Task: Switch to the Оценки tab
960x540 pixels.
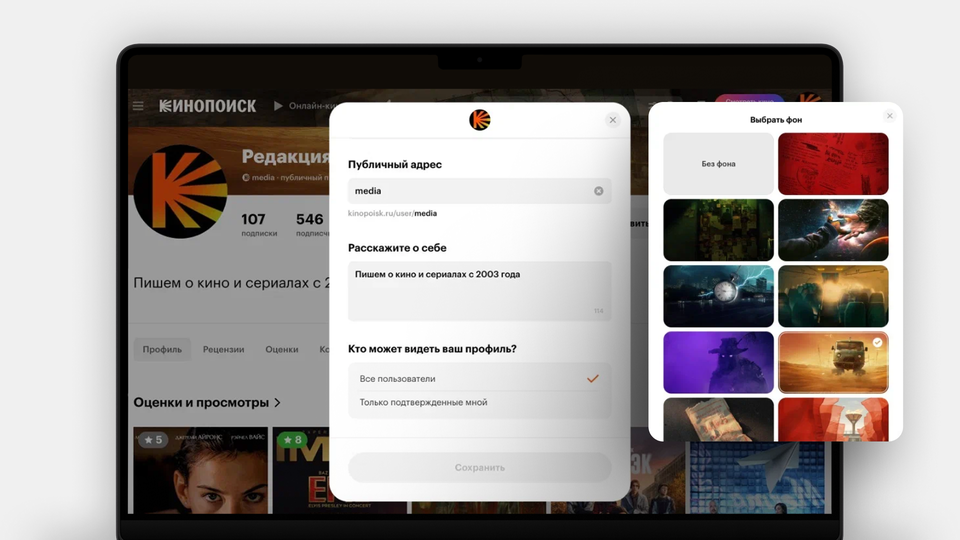Action: (282, 350)
